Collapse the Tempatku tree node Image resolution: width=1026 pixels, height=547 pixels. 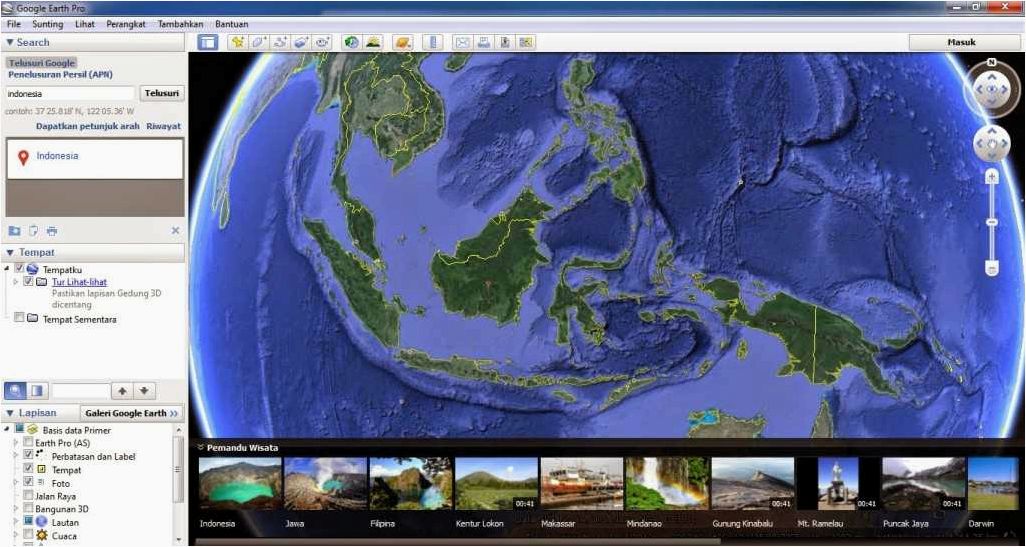[7, 269]
